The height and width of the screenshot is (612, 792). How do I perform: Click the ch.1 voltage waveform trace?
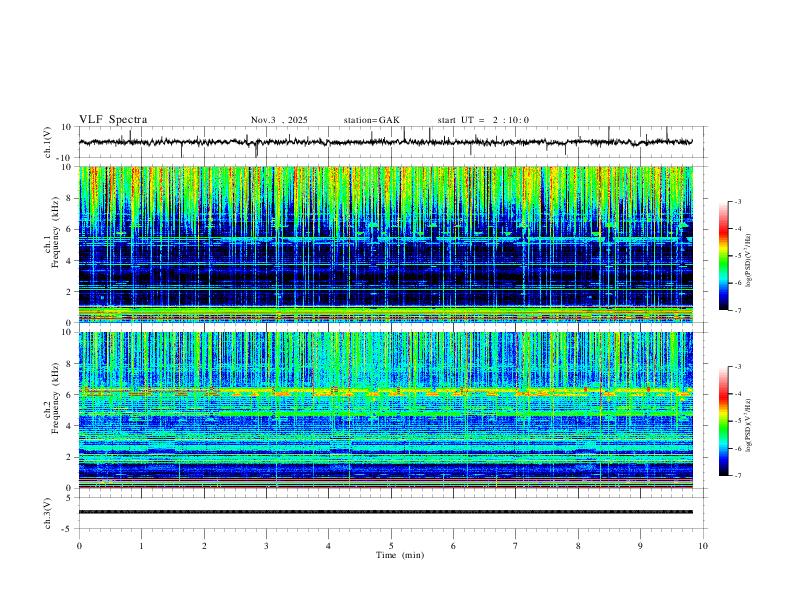(x=385, y=142)
